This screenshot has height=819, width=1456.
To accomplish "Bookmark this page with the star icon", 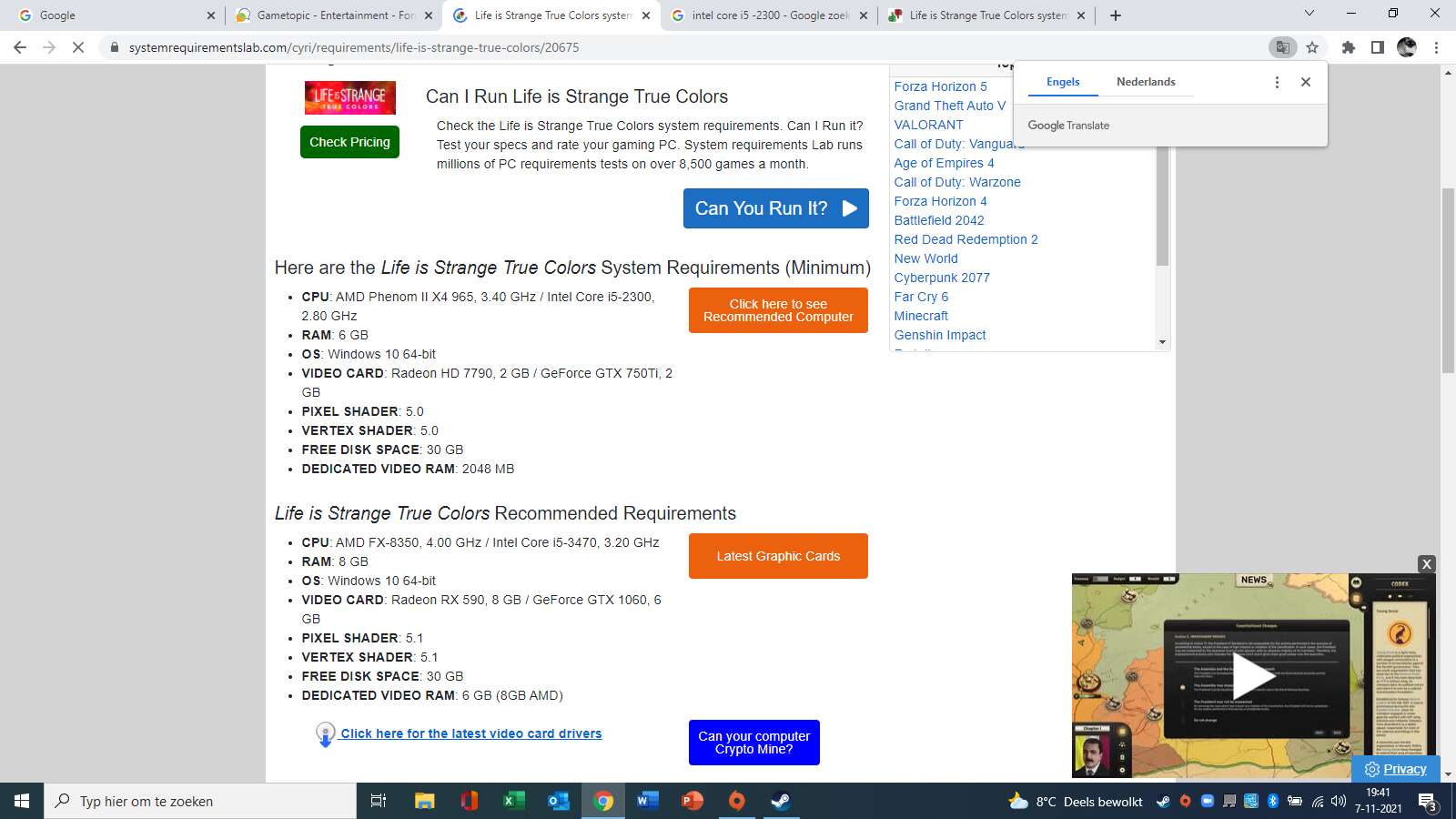I will 1312,47.
